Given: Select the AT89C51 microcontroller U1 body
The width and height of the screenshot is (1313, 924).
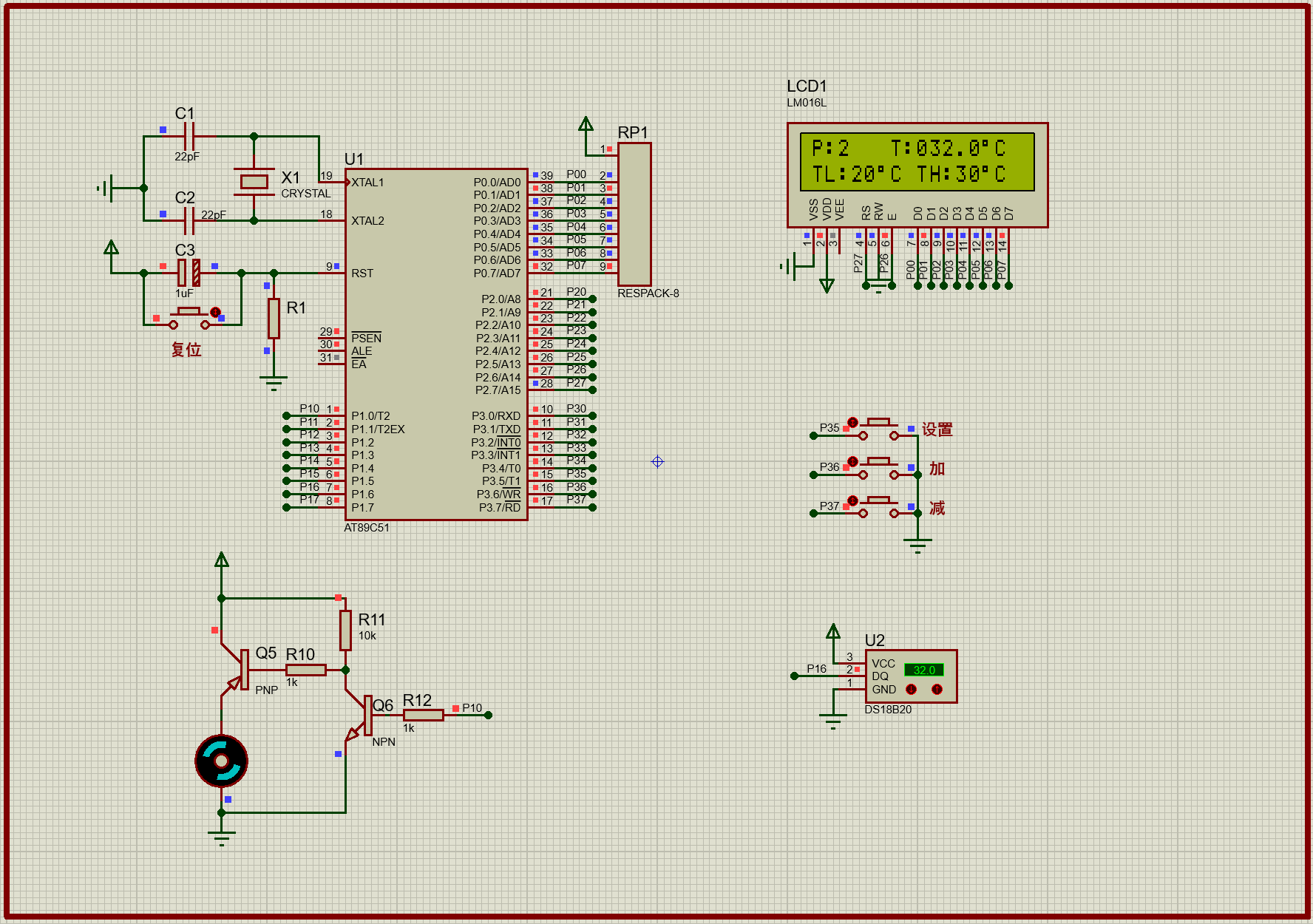Looking at the screenshot, I should point(436,344).
